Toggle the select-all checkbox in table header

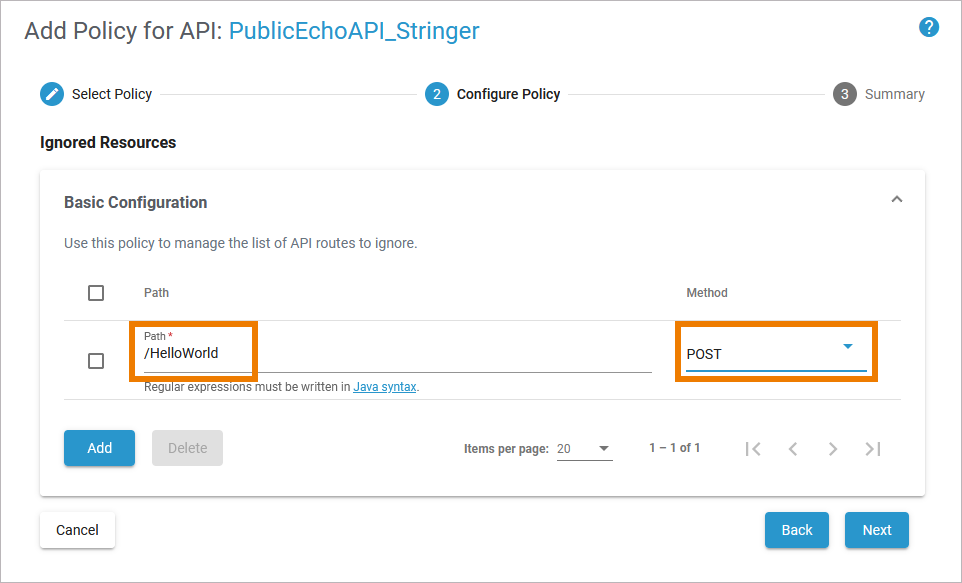[96, 293]
